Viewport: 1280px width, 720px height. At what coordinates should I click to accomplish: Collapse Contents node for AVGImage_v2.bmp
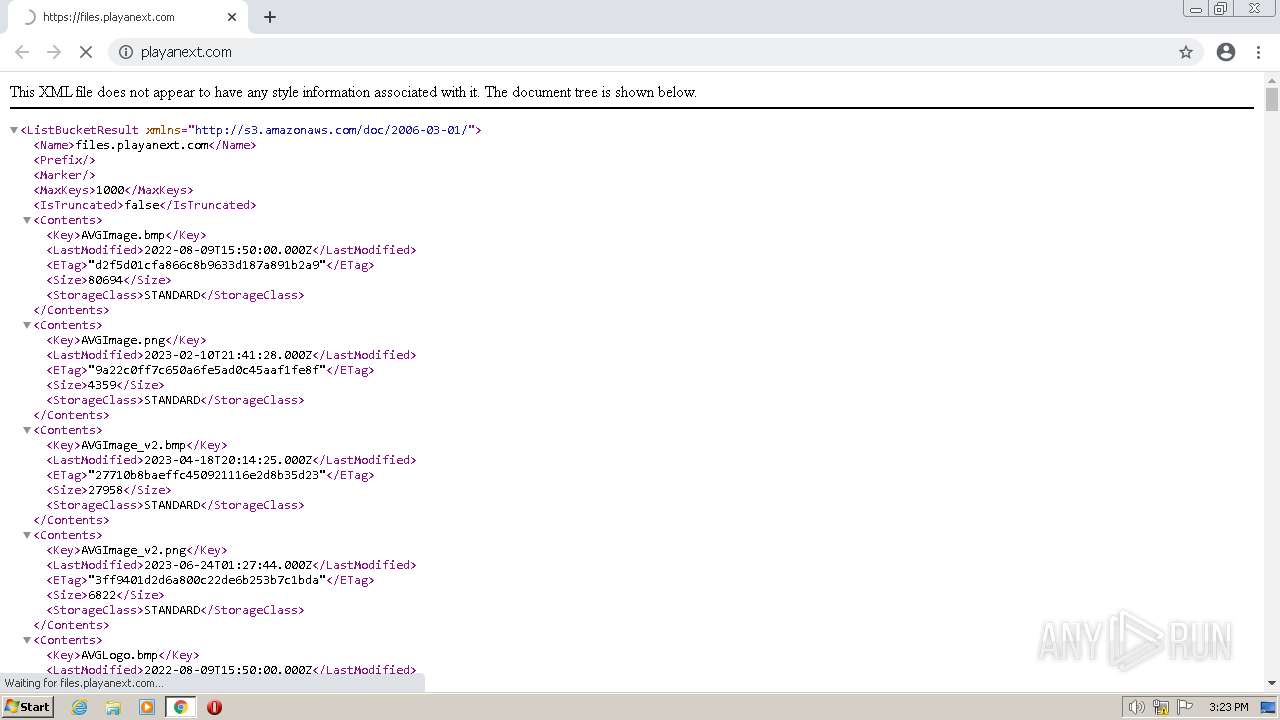click(27, 430)
